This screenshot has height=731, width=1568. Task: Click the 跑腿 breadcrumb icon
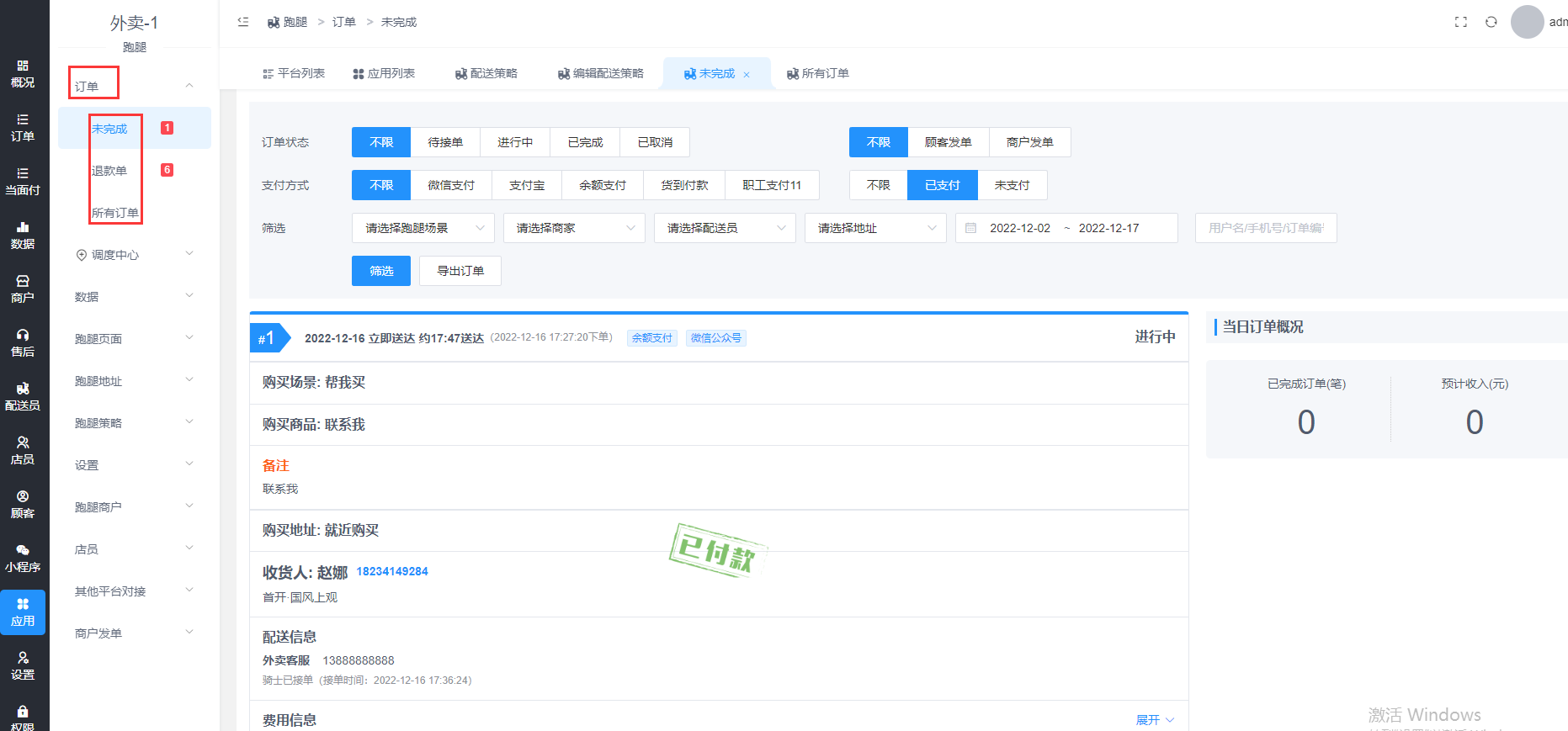click(x=274, y=23)
